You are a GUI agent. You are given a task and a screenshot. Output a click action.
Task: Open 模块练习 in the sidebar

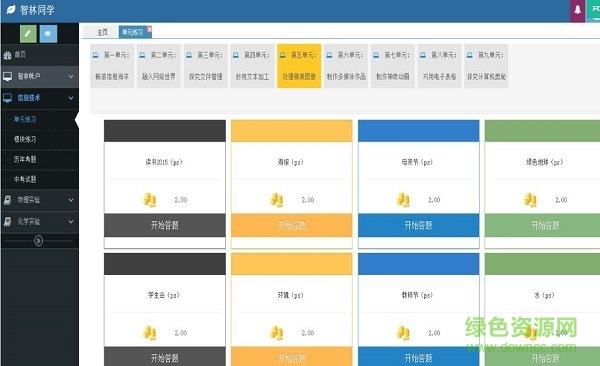(40, 139)
